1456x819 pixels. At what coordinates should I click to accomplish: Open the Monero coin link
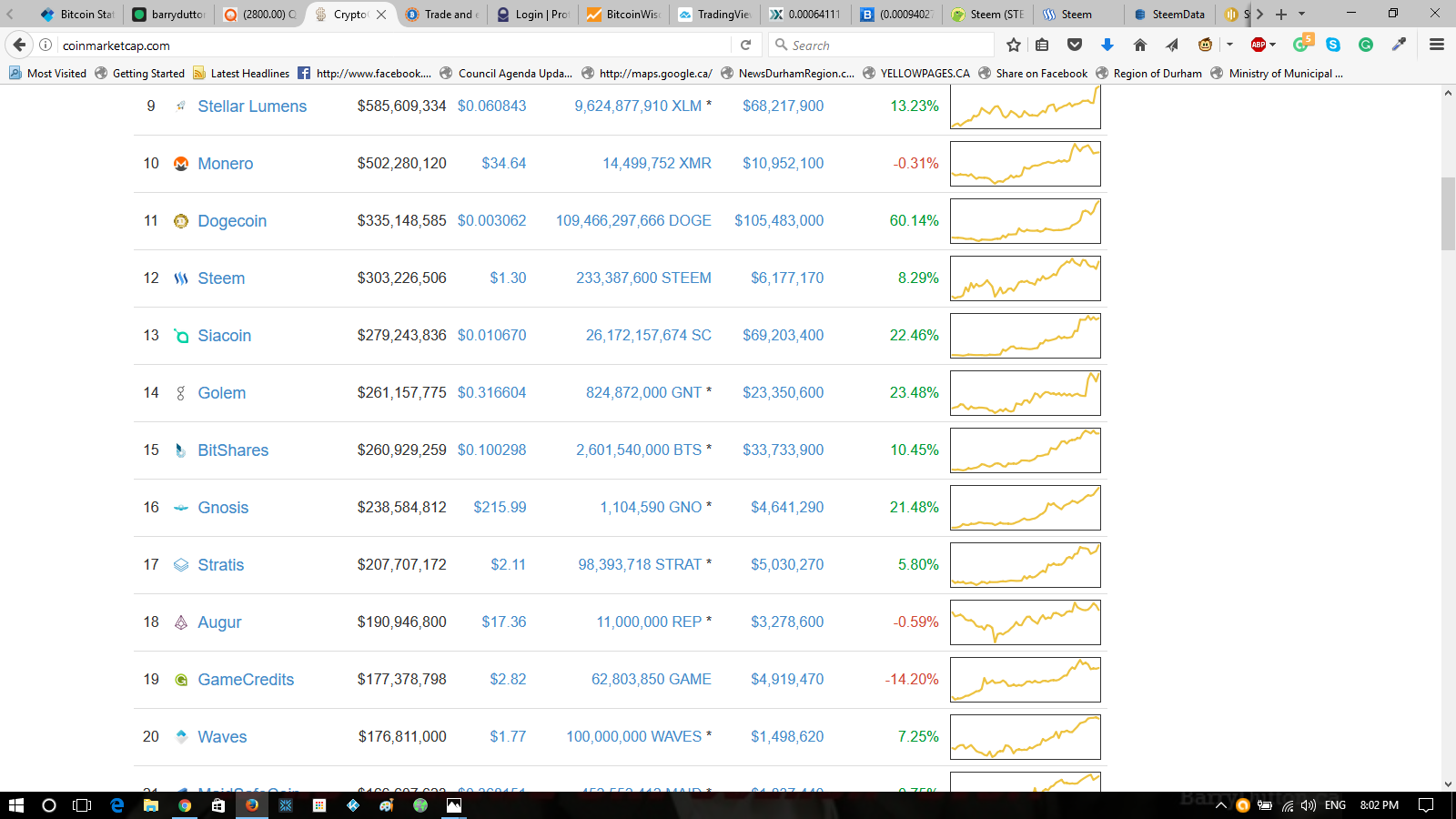(x=226, y=164)
